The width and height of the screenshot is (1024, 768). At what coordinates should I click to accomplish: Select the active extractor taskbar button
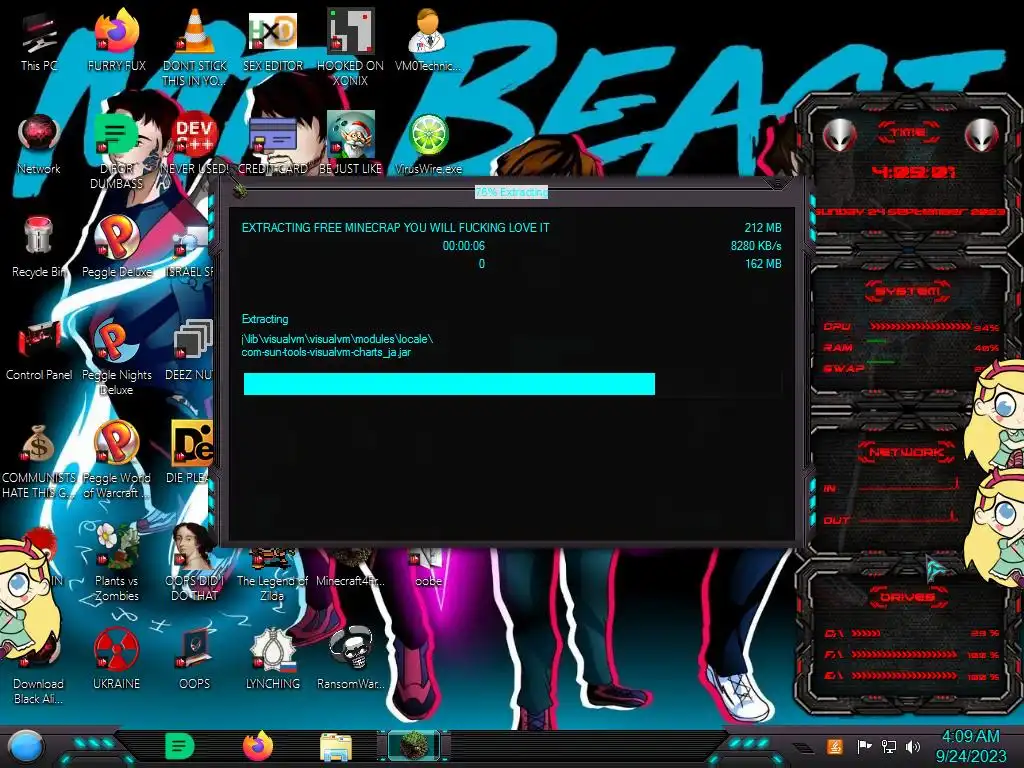tap(413, 745)
